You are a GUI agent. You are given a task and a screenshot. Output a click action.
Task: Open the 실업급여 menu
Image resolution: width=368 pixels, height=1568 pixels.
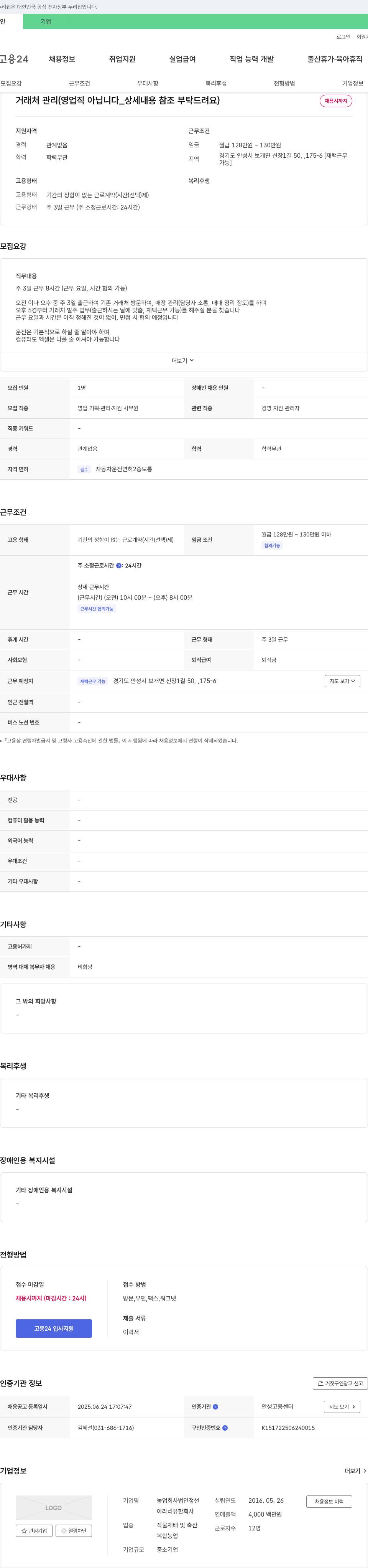pyautogui.click(x=182, y=59)
